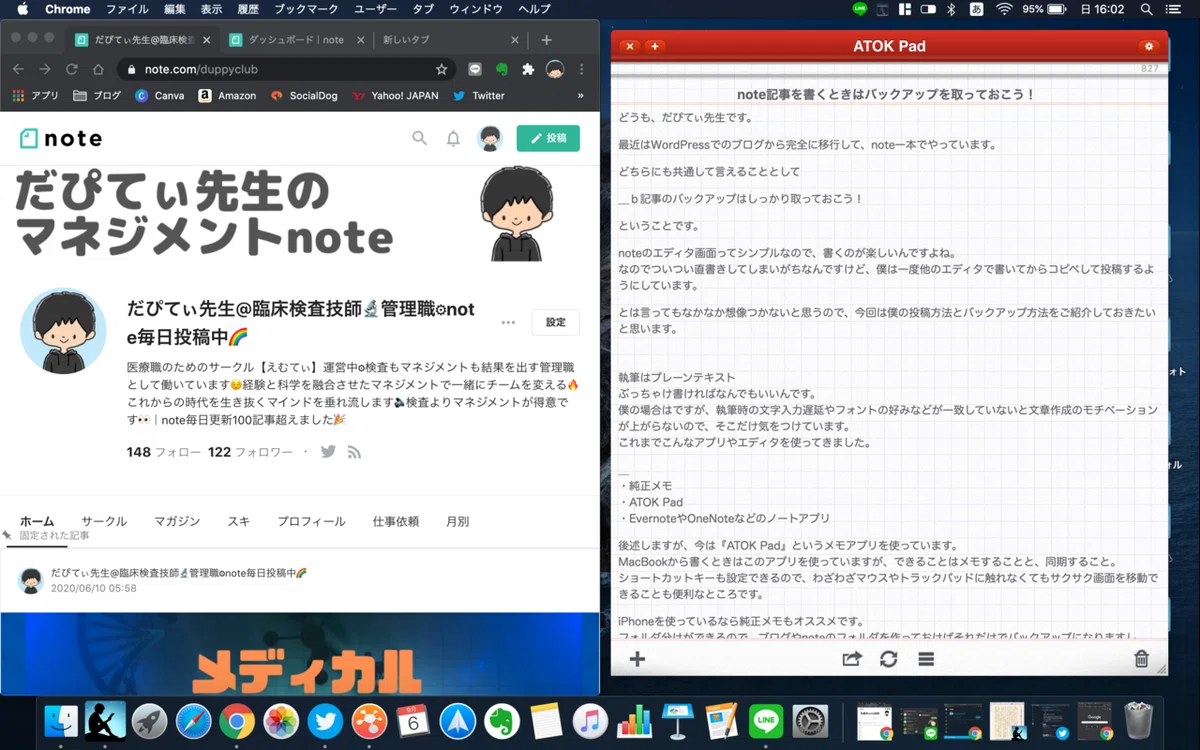This screenshot has width=1200, height=750.
Task: Click the share arrow icon in ATOK Pad
Action: pos(852,659)
